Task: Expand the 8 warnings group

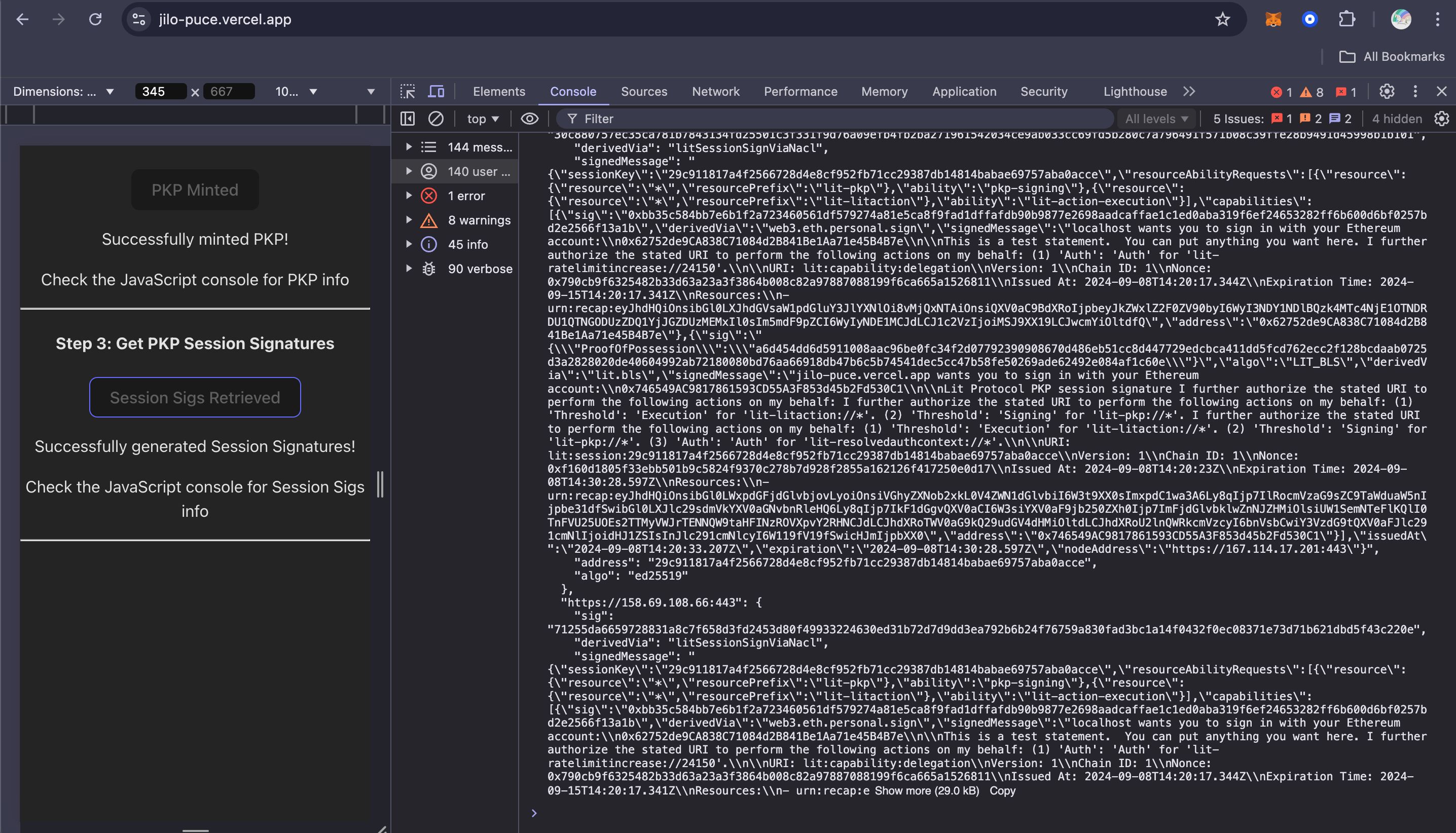Action: 409,220
